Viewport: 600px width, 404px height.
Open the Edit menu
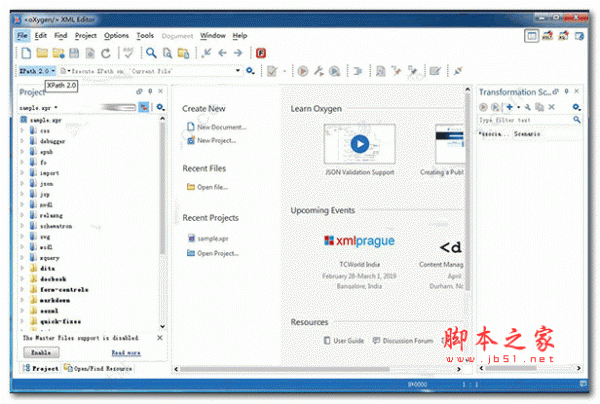click(x=41, y=36)
